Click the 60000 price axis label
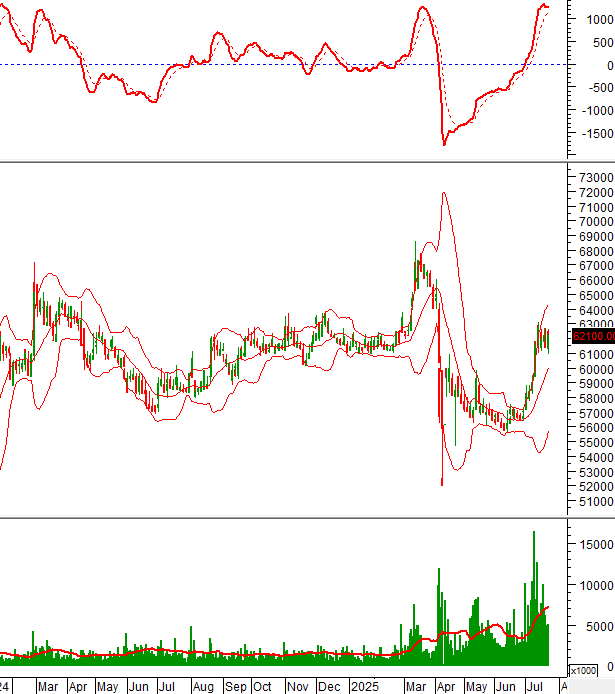 click(596, 369)
